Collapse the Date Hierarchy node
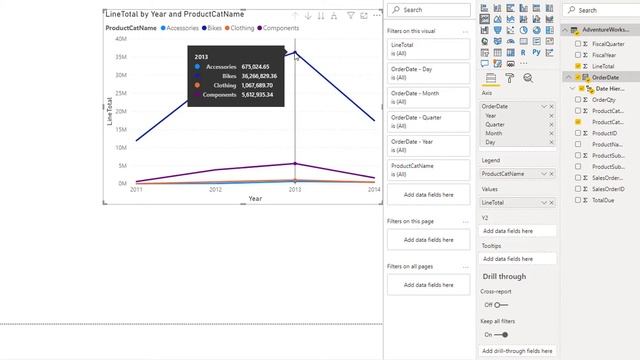640x360 pixels. (x=572, y=88)
